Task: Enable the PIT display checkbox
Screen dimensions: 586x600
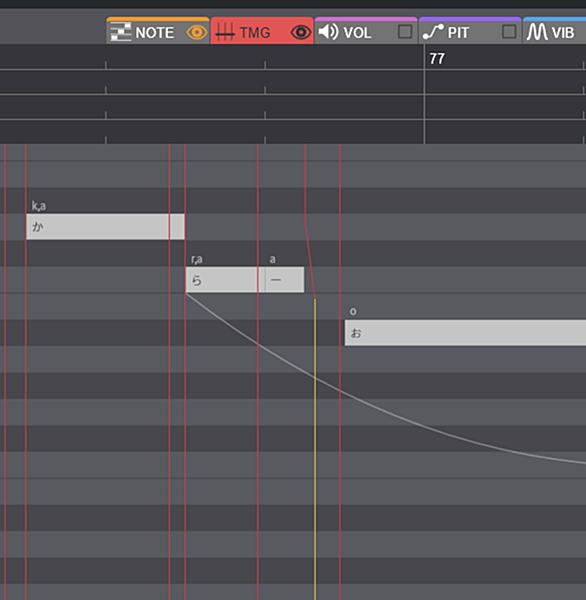Action: pyautogui.click(x=509, y=32)
